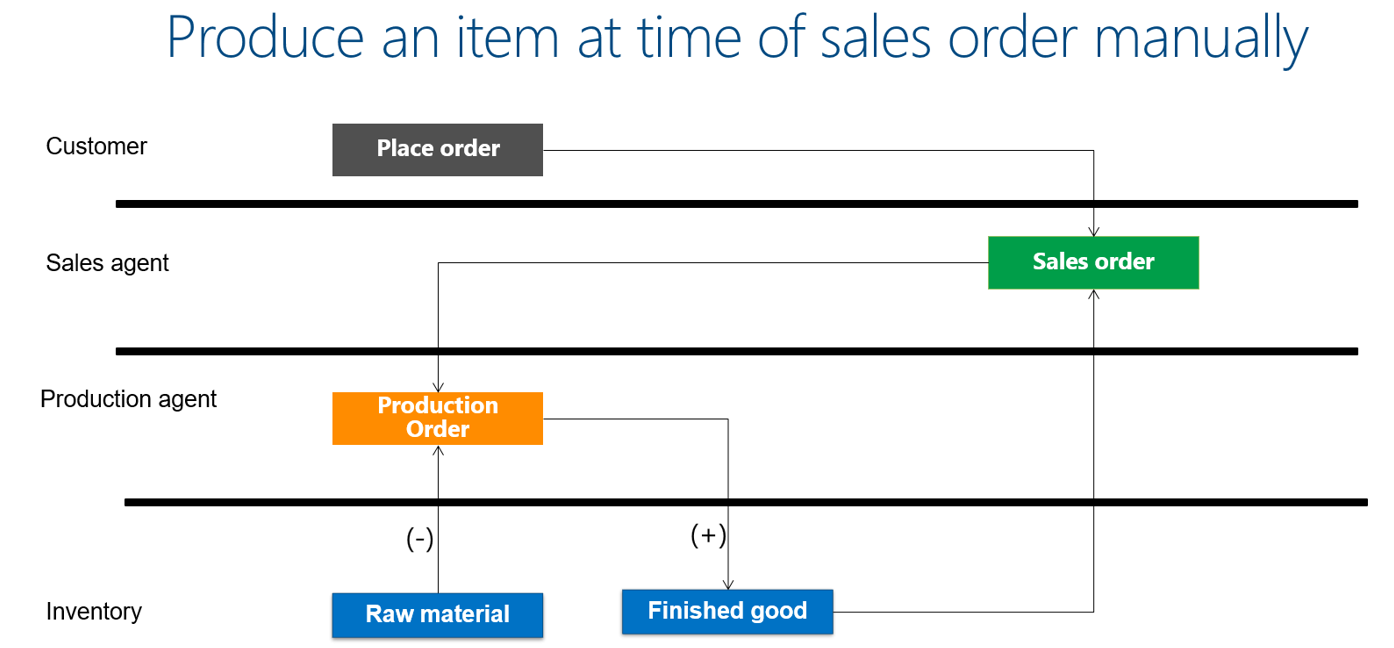Viewport: 1394px width, 648px height.
Task: Click the blue Finished good box
Action: point(727,611)
